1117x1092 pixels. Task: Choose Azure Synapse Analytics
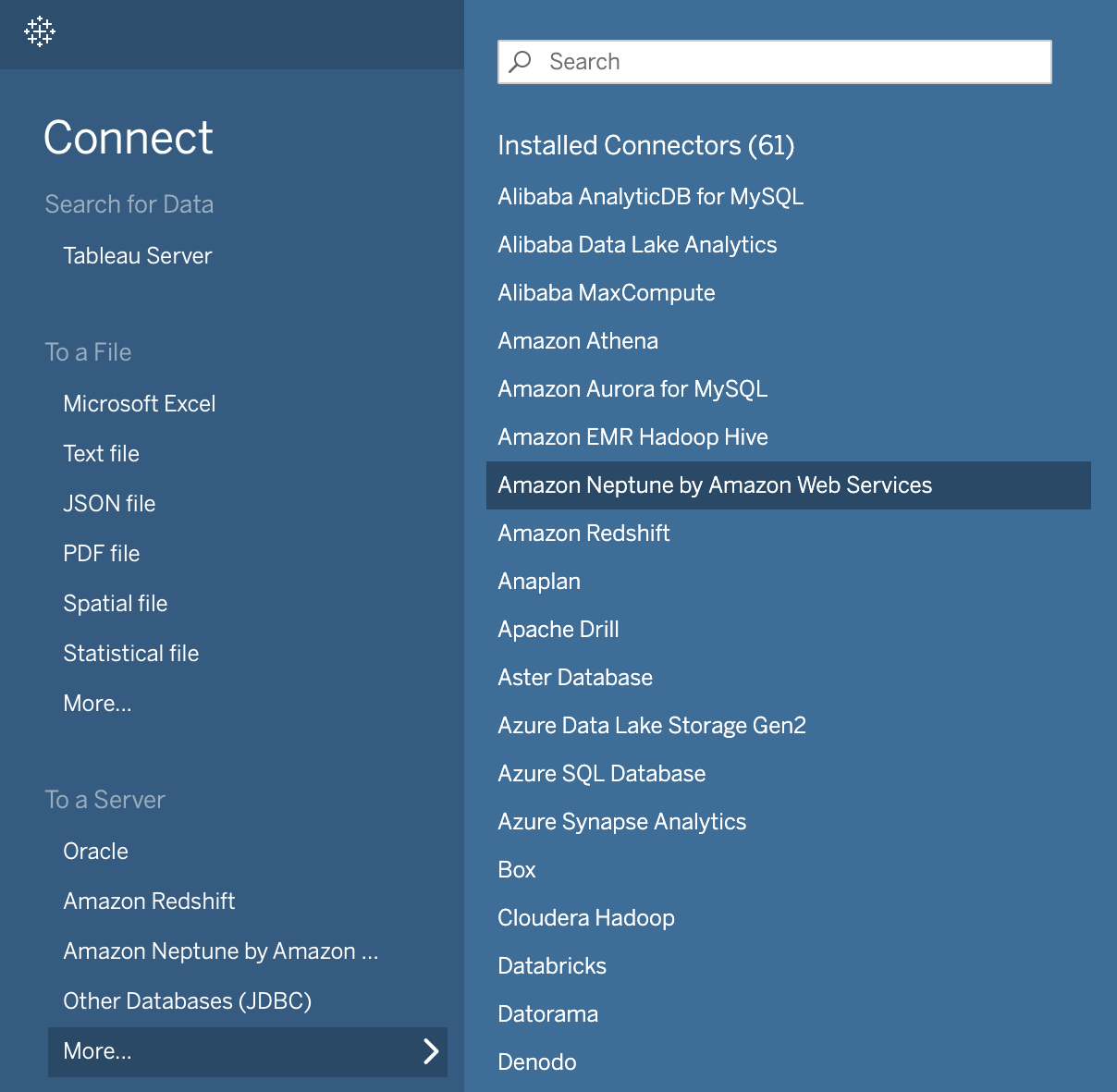(x=622, y=822)
